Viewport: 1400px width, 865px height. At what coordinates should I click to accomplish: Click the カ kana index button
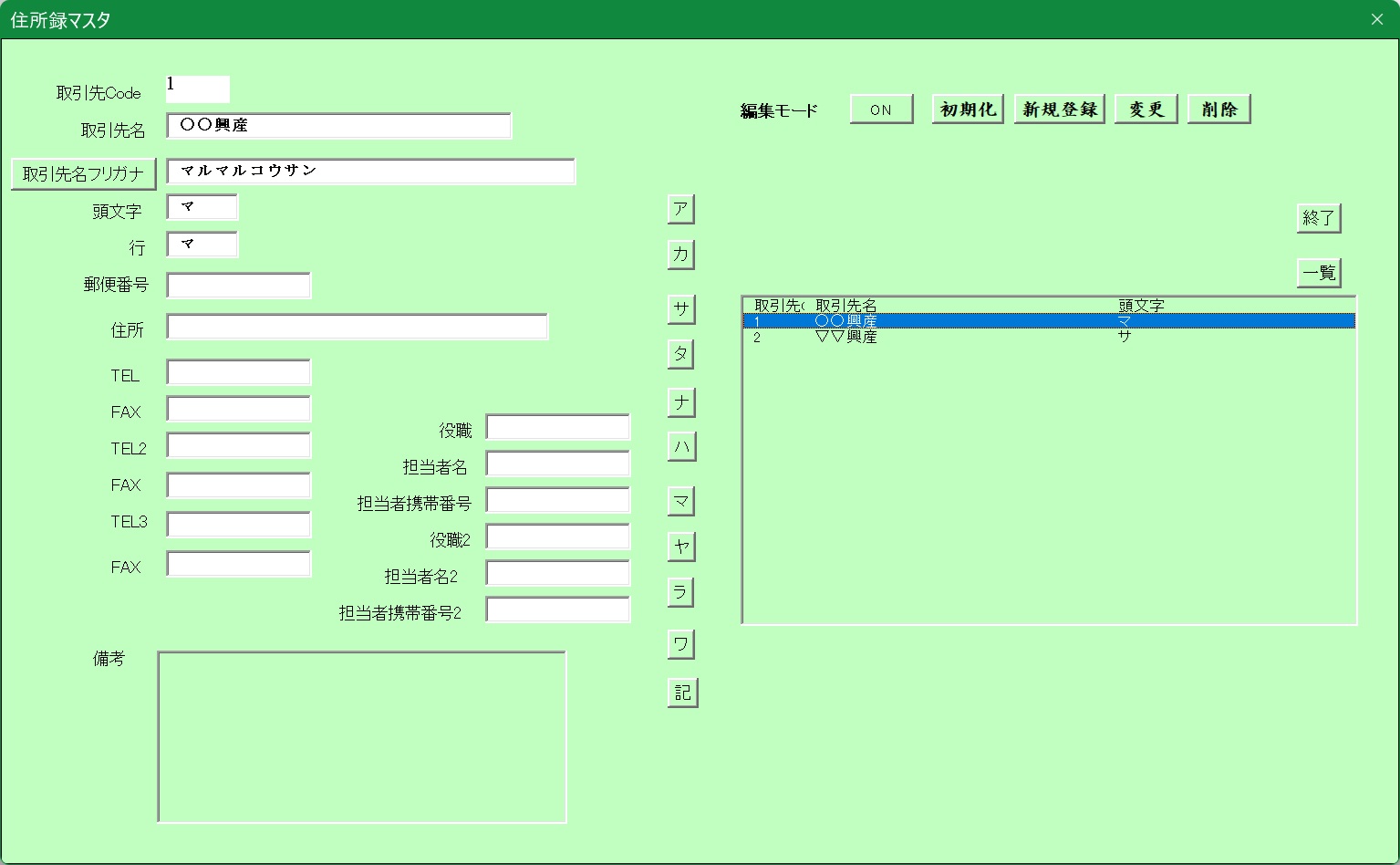[x=681, y=255]
